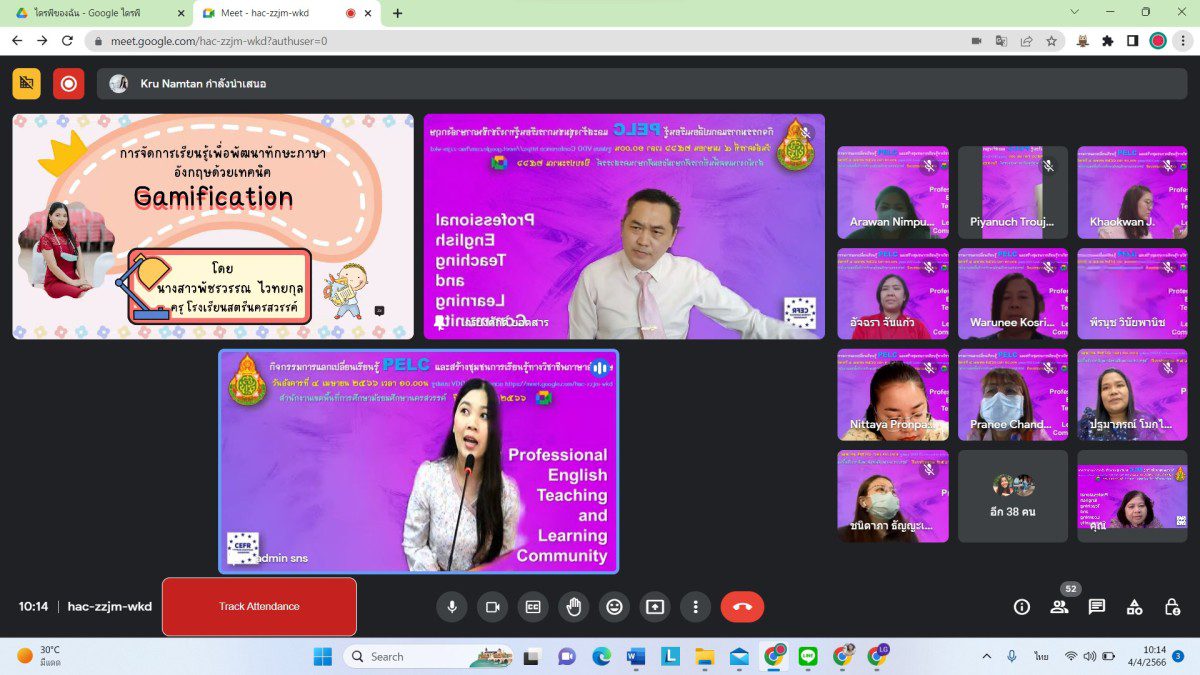
Task: Open the Windows Start menu
Action: click(x=323, y=656)
